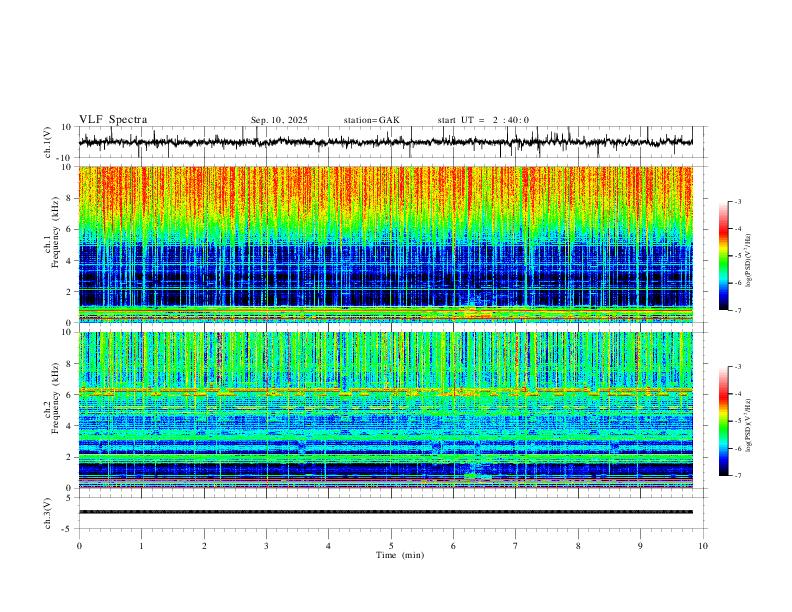Click the "4" kHz tick on ch.1 frequency axis
792x612 pixels.
pyautogui.click(x=69, y=261)
